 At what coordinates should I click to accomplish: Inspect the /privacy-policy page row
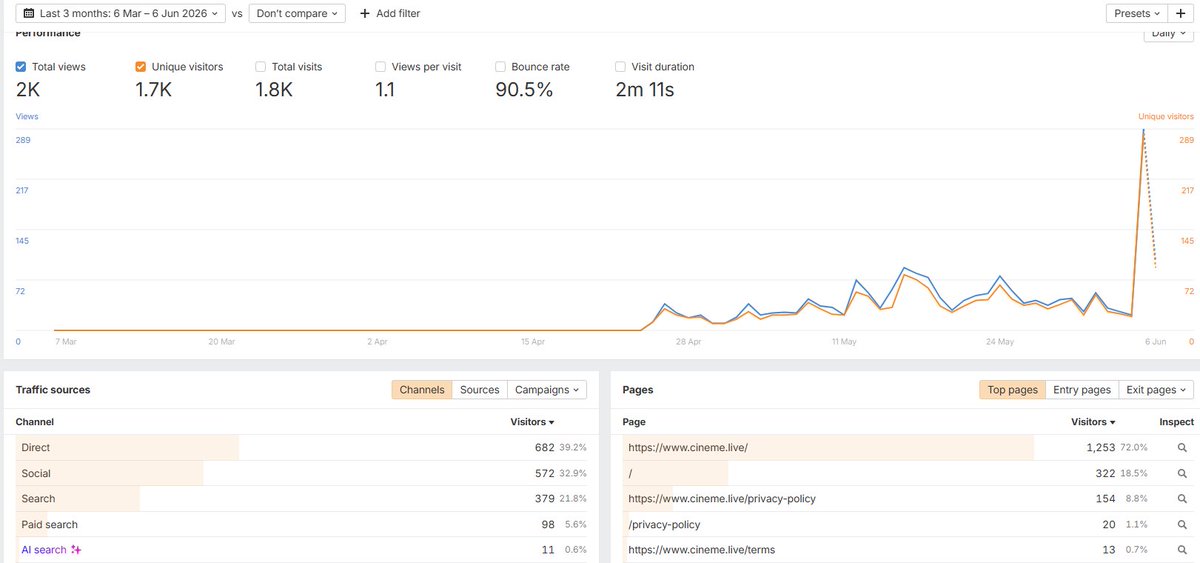[1181, 525]
